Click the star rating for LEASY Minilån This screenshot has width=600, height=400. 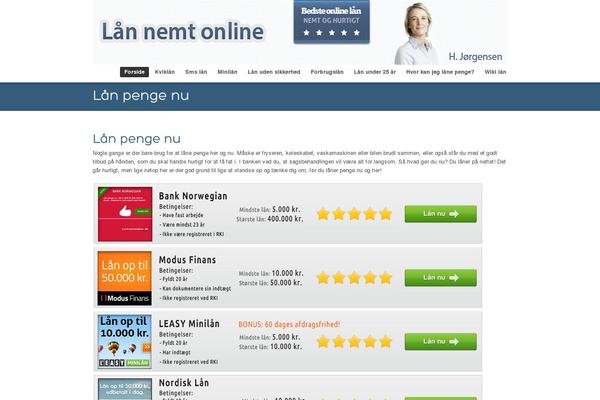tap(354, 342)
